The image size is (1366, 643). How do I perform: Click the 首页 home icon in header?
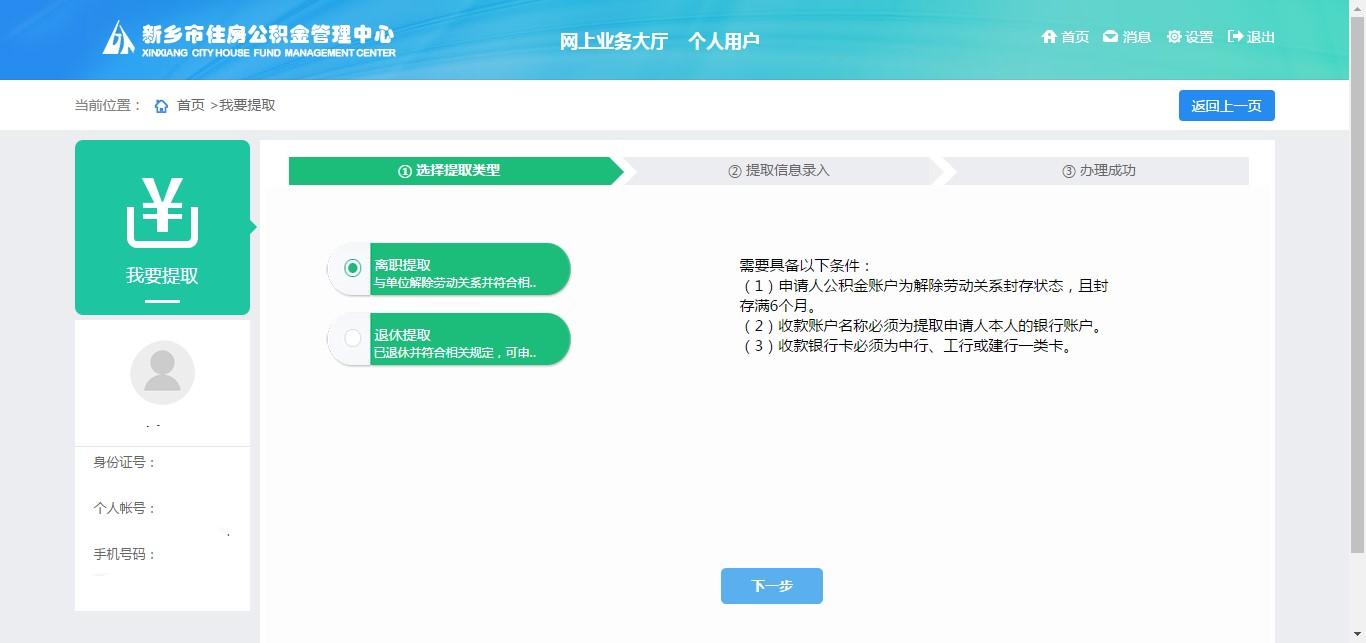coord(1049,37)
